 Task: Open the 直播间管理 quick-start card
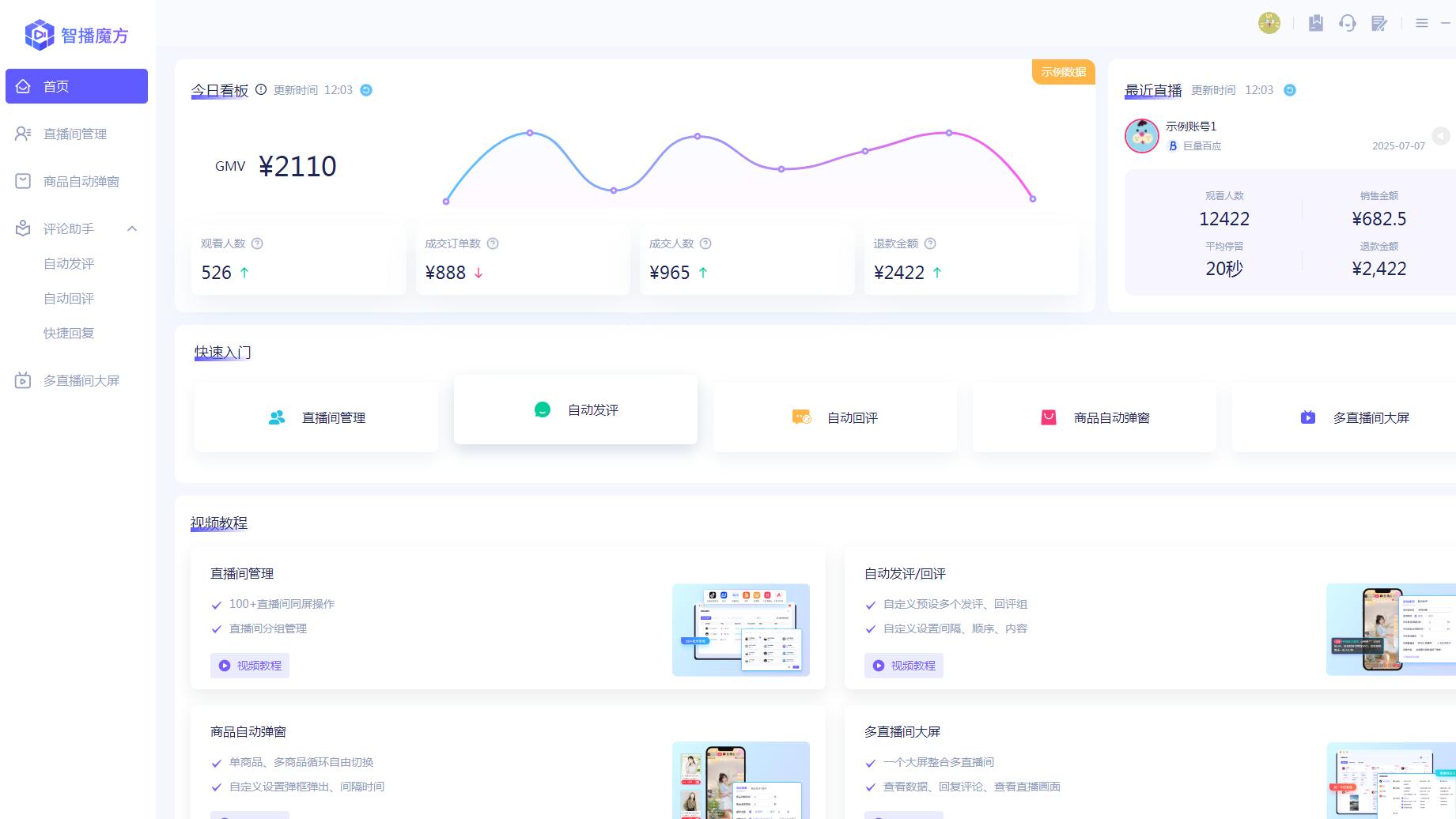pyautogui.click(x=316, y=417)
